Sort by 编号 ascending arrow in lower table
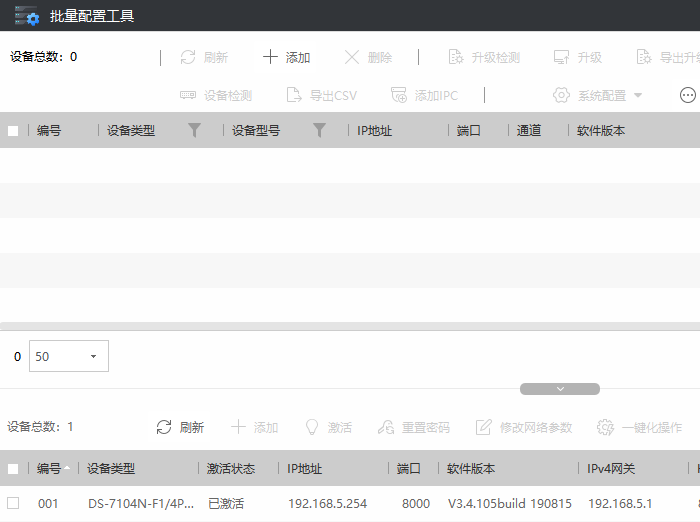Viewport: 700px width, 522px height. pyautogui.click(x=67, y=468)
